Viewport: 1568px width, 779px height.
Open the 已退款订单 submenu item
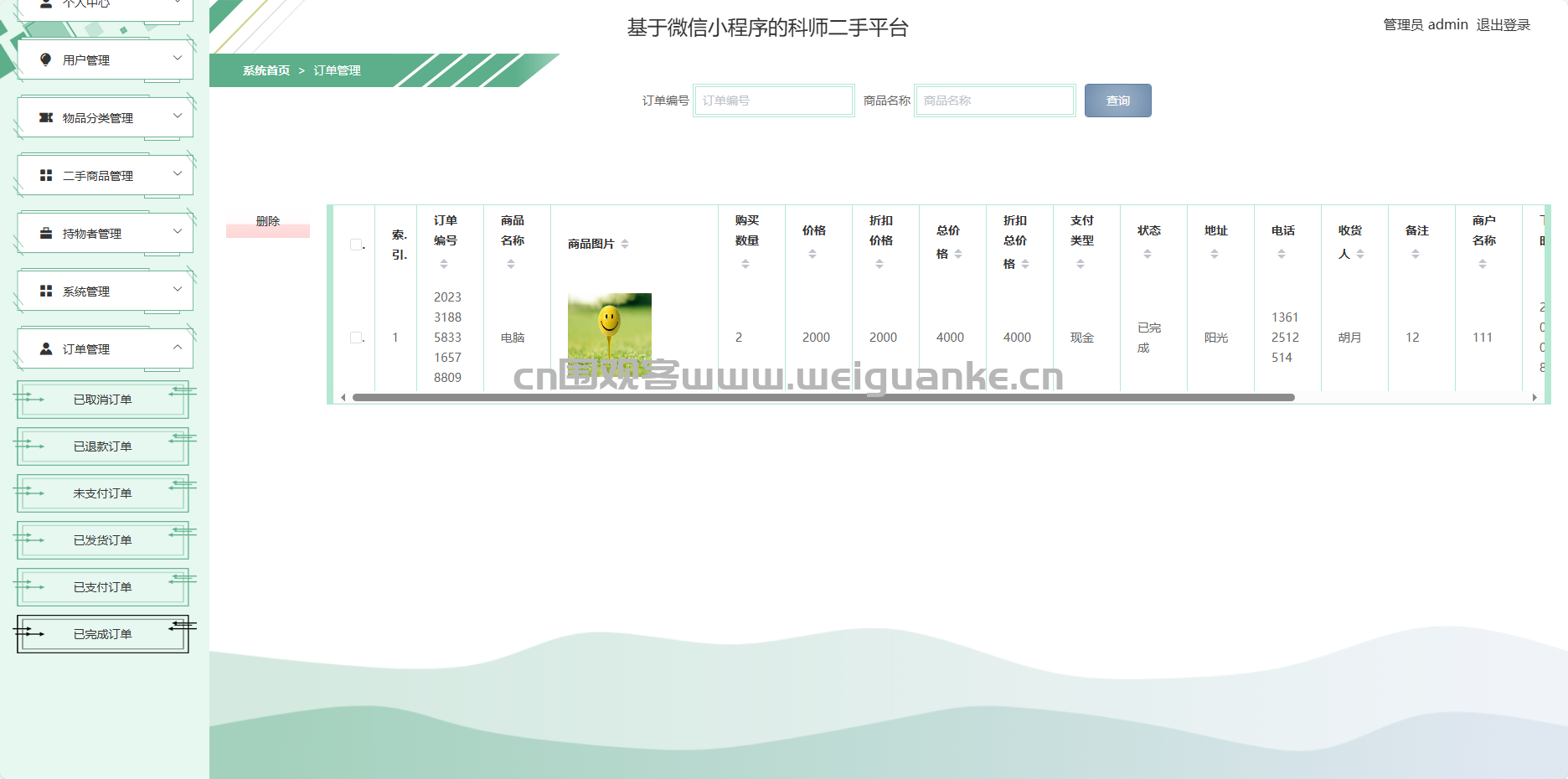click(103, 446)
